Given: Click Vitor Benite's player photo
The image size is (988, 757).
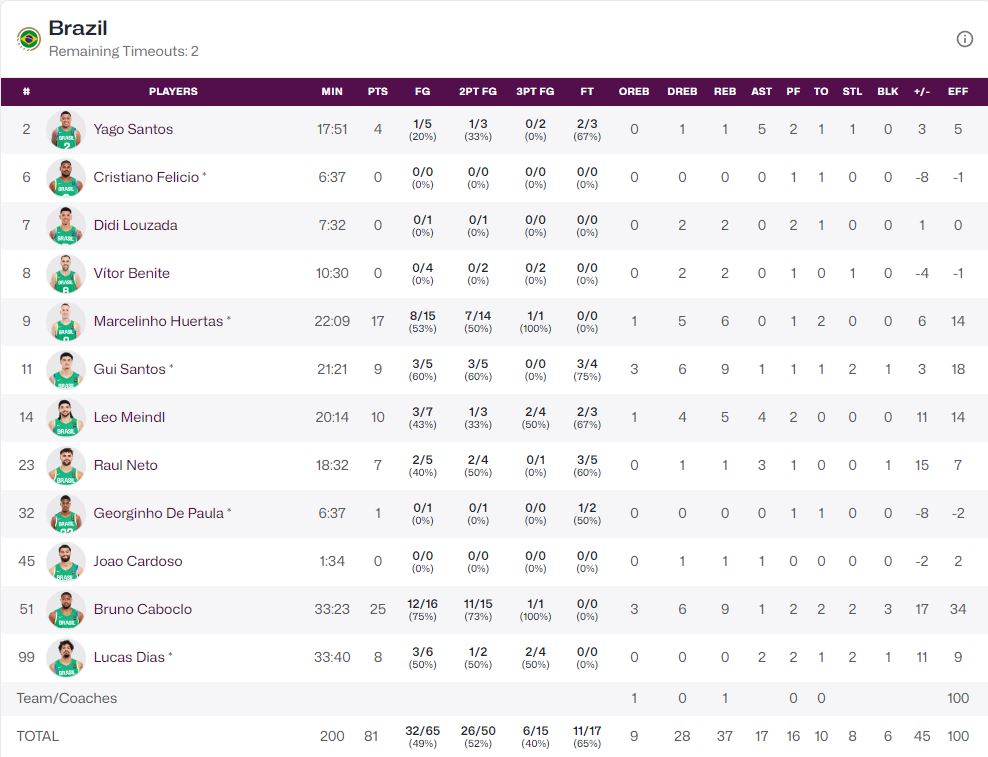Looking at the screenshot, I should tap(66, 274).
